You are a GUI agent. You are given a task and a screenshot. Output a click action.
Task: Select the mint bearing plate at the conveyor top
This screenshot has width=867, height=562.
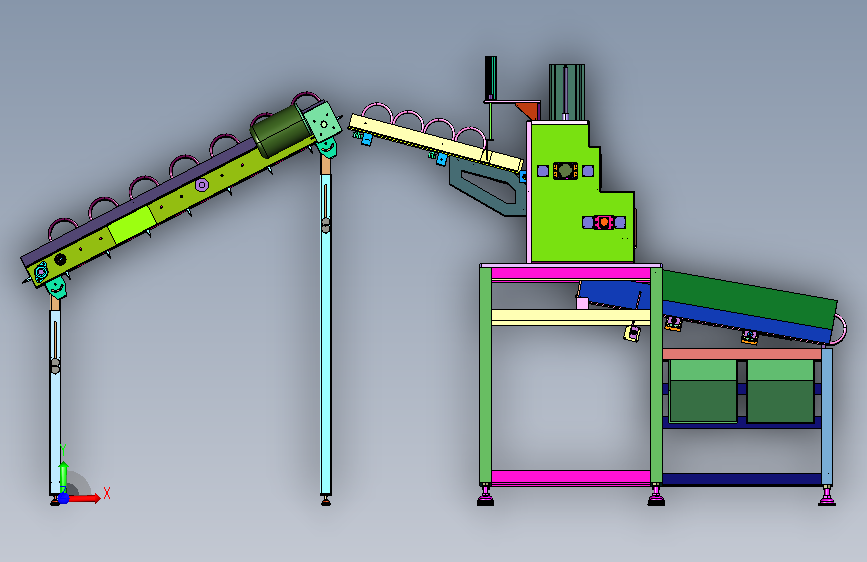point(323,124)
